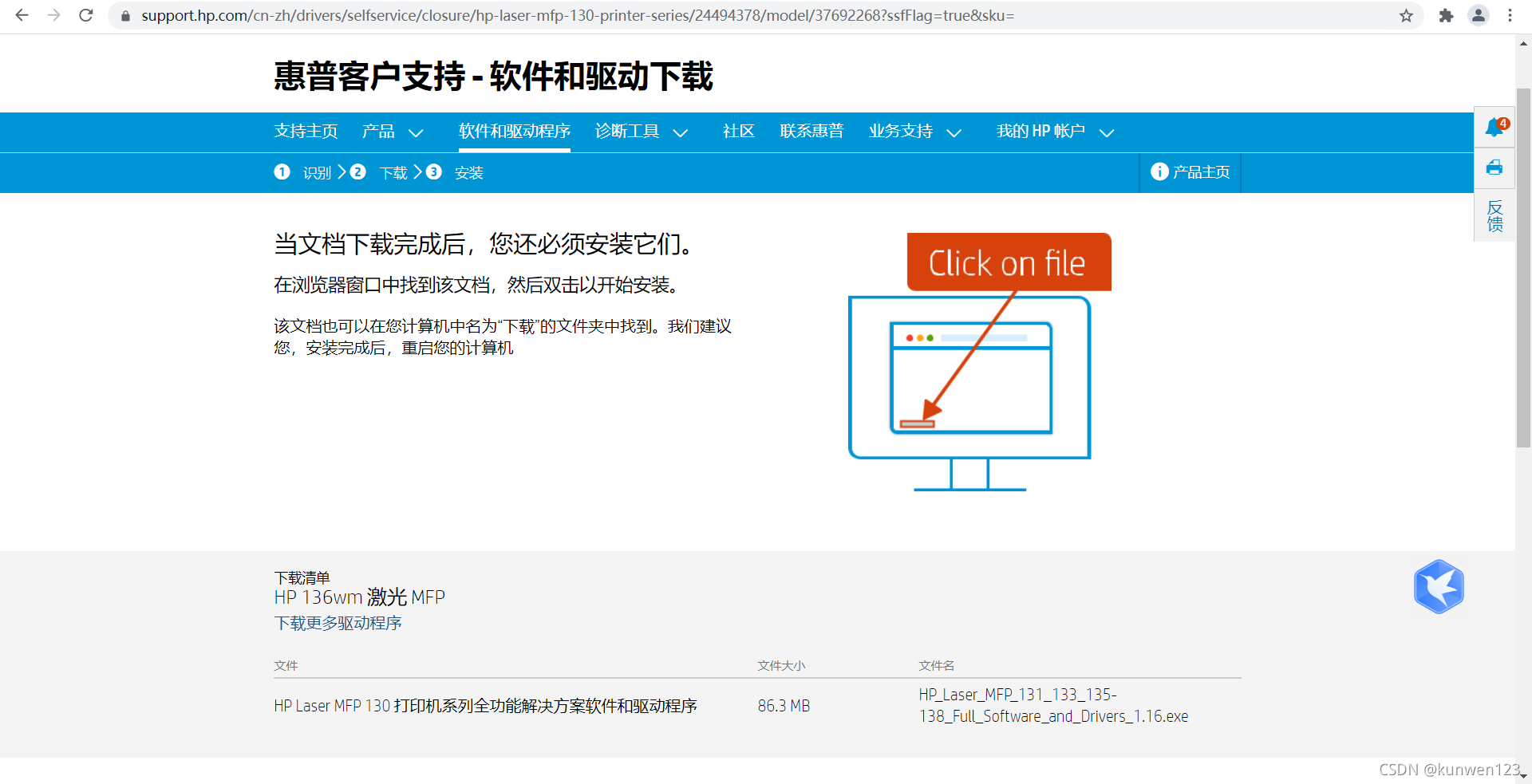Go back to the previous page
The width and height of the screenshot is (1532, 784).
[x=22, y=15]
